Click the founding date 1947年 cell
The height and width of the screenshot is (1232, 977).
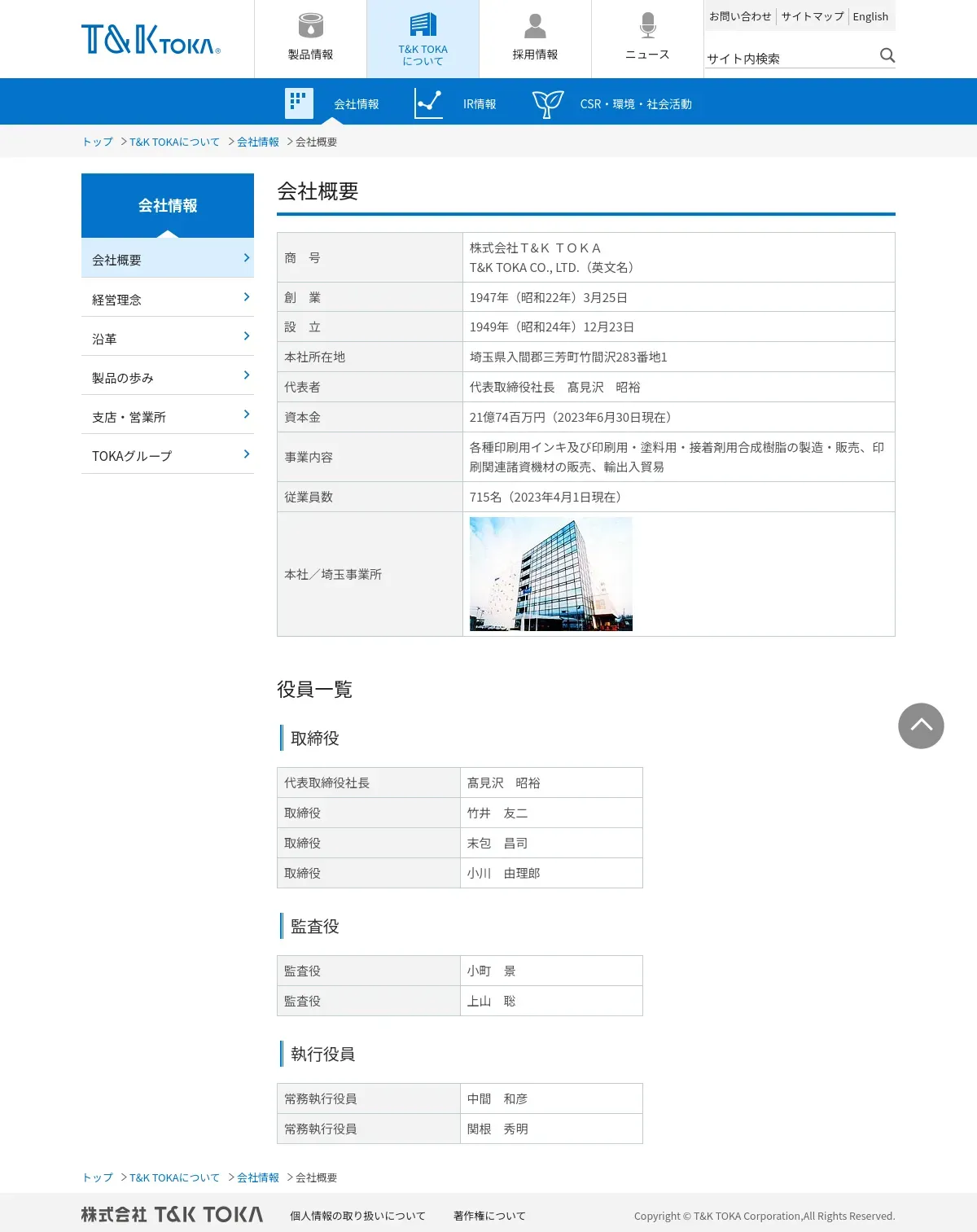tap(679, 297)
